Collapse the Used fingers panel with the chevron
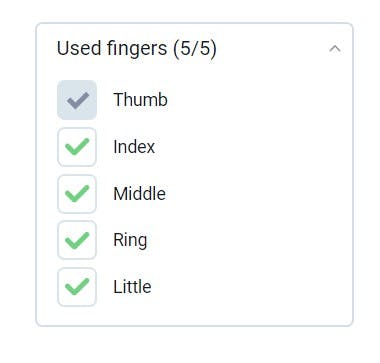 pyautogui.click(x=335, y=49)
